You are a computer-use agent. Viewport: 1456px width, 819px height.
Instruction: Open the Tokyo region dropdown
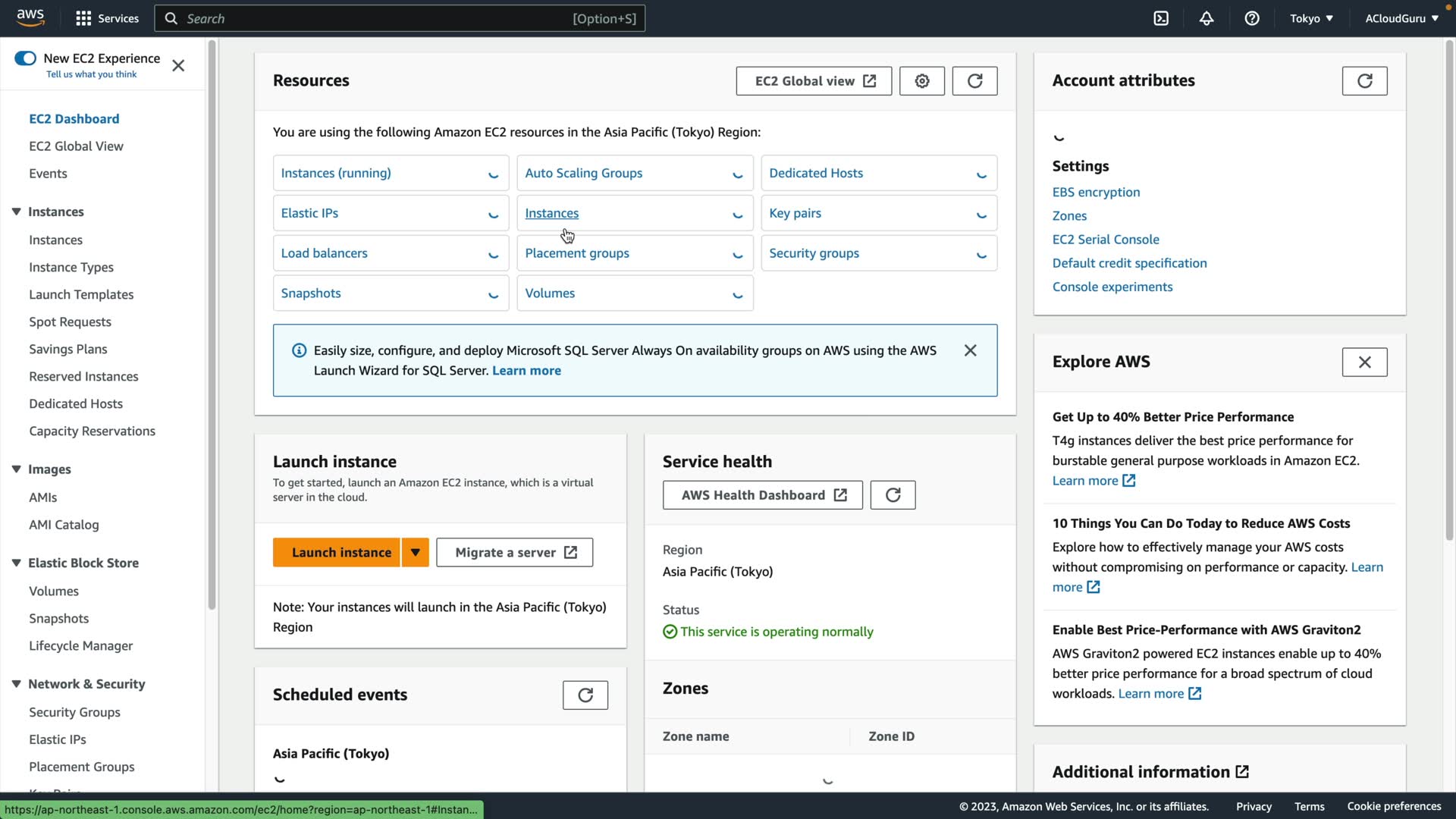tap(1311, 18)
